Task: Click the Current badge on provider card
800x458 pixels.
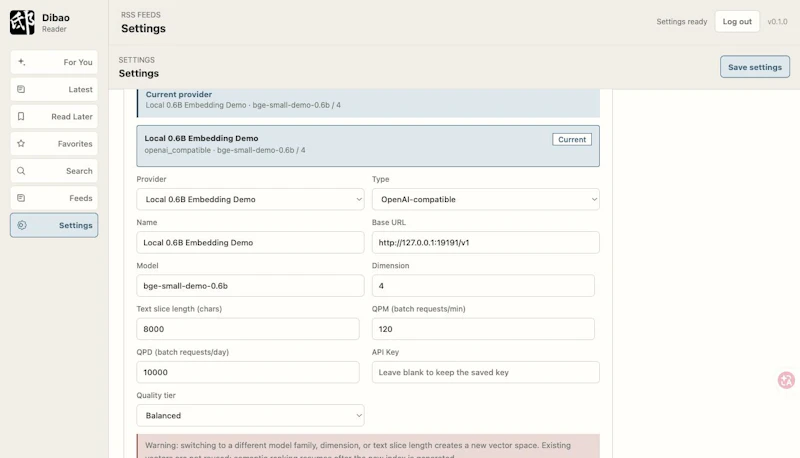Action: 572,139
